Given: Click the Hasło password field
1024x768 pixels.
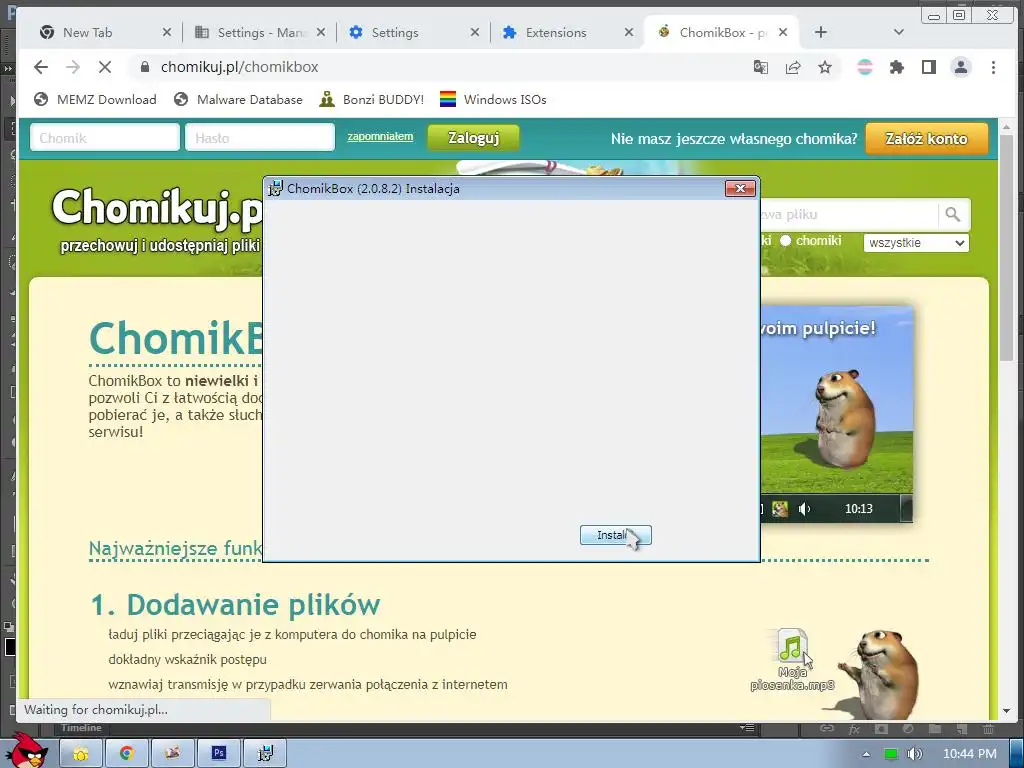Looking at the screenshot, I should [x=260, y=138].
